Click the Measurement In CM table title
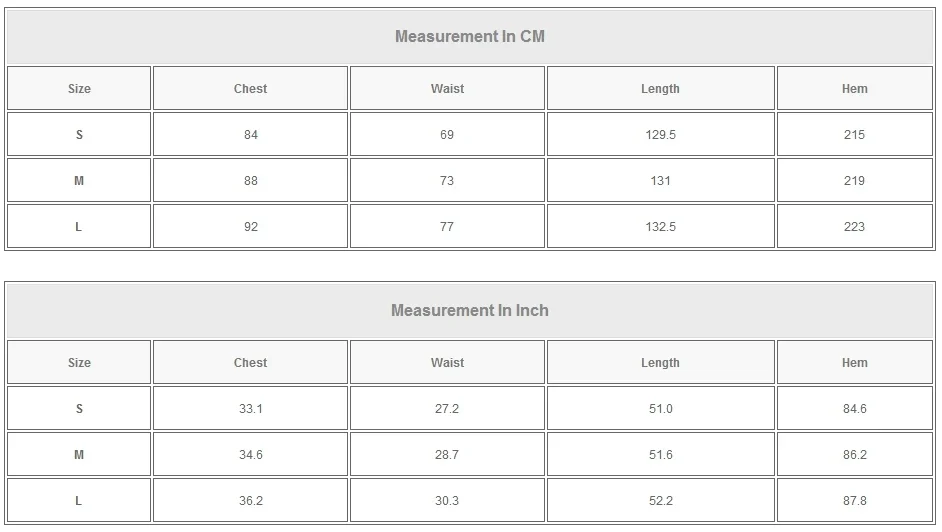The height and width of the screenshot is (532, 942). point(470,37)
